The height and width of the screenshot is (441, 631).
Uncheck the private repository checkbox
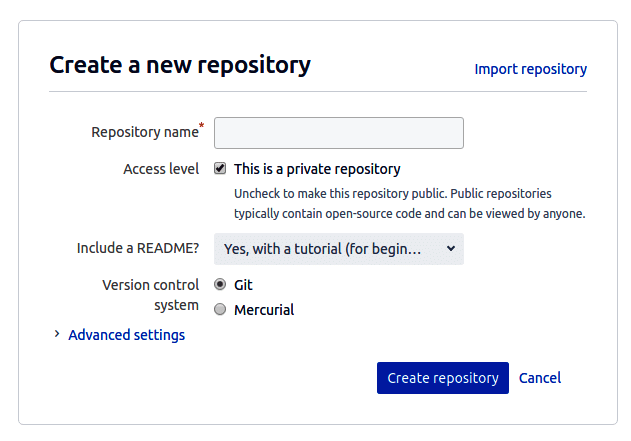point(220,169)
